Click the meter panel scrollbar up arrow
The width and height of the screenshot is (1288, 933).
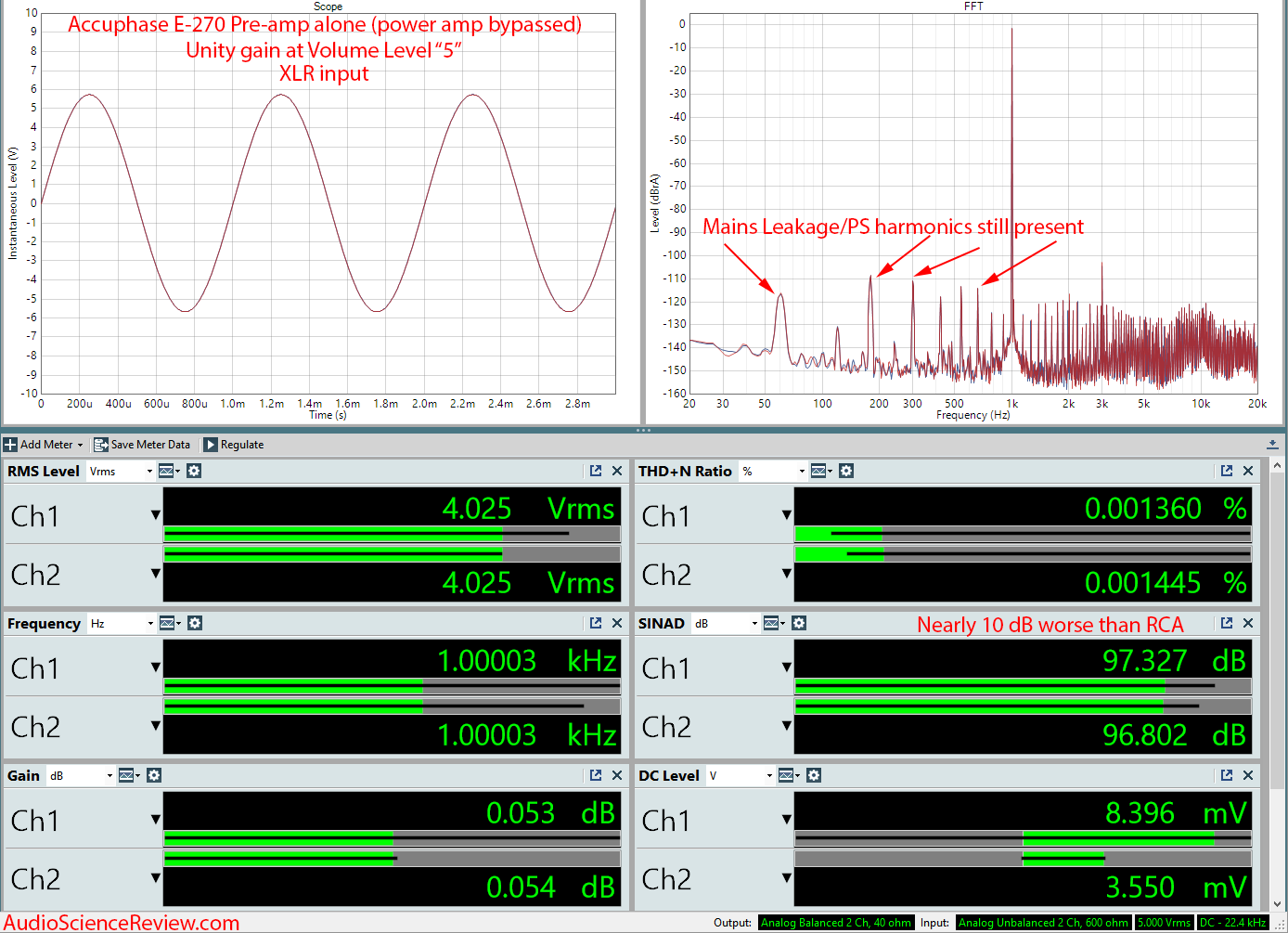click(1278, 464)
